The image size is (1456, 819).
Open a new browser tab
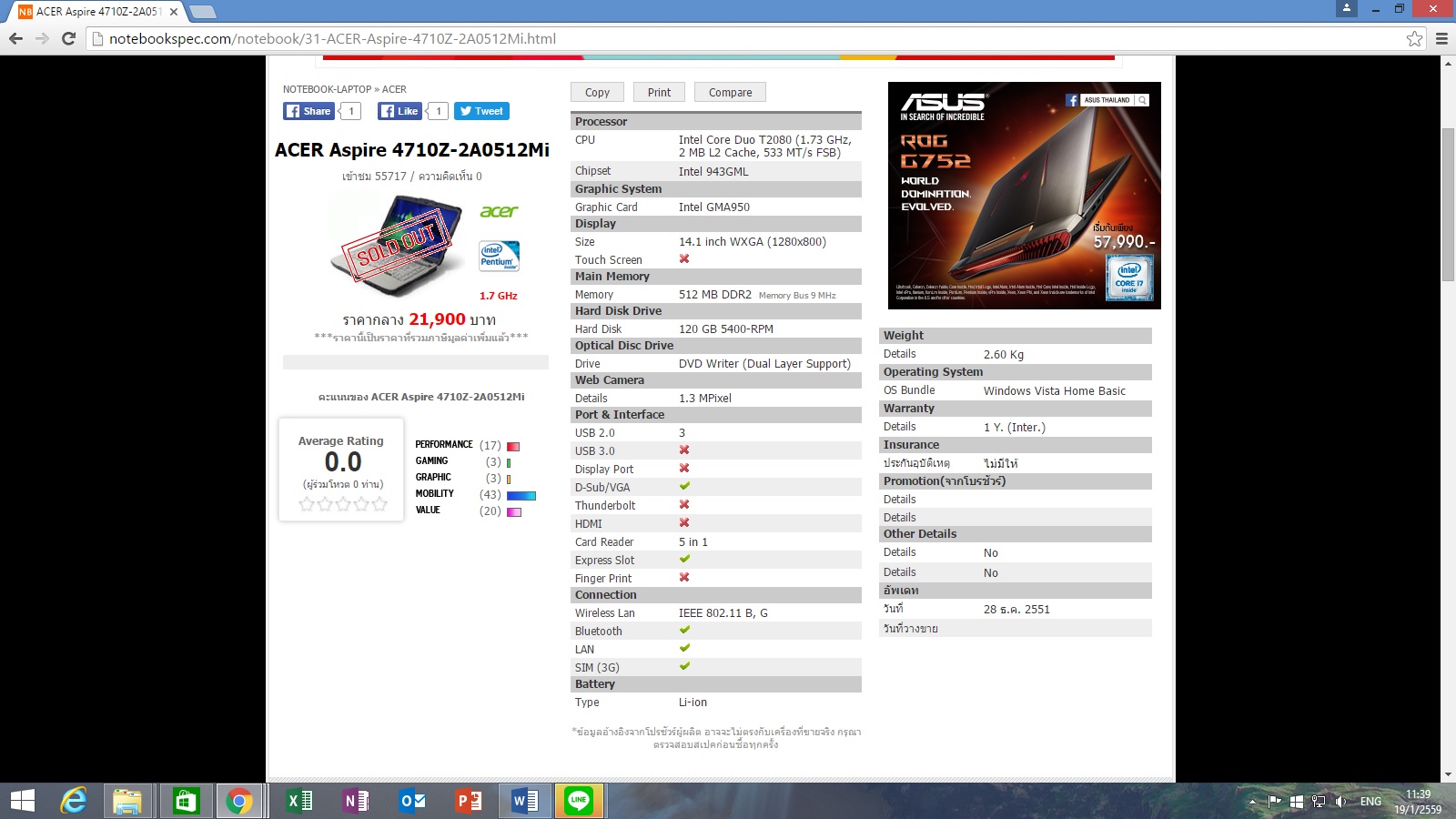coord(202,12)
